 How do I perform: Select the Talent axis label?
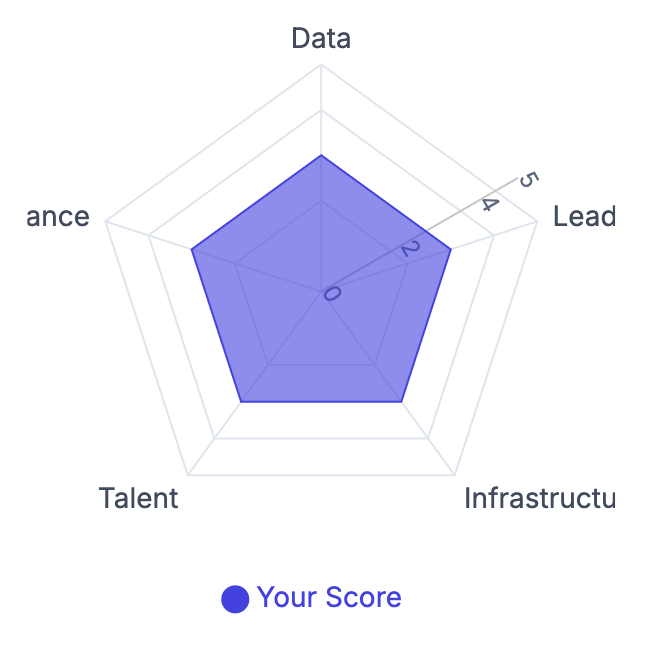(138, 498)
